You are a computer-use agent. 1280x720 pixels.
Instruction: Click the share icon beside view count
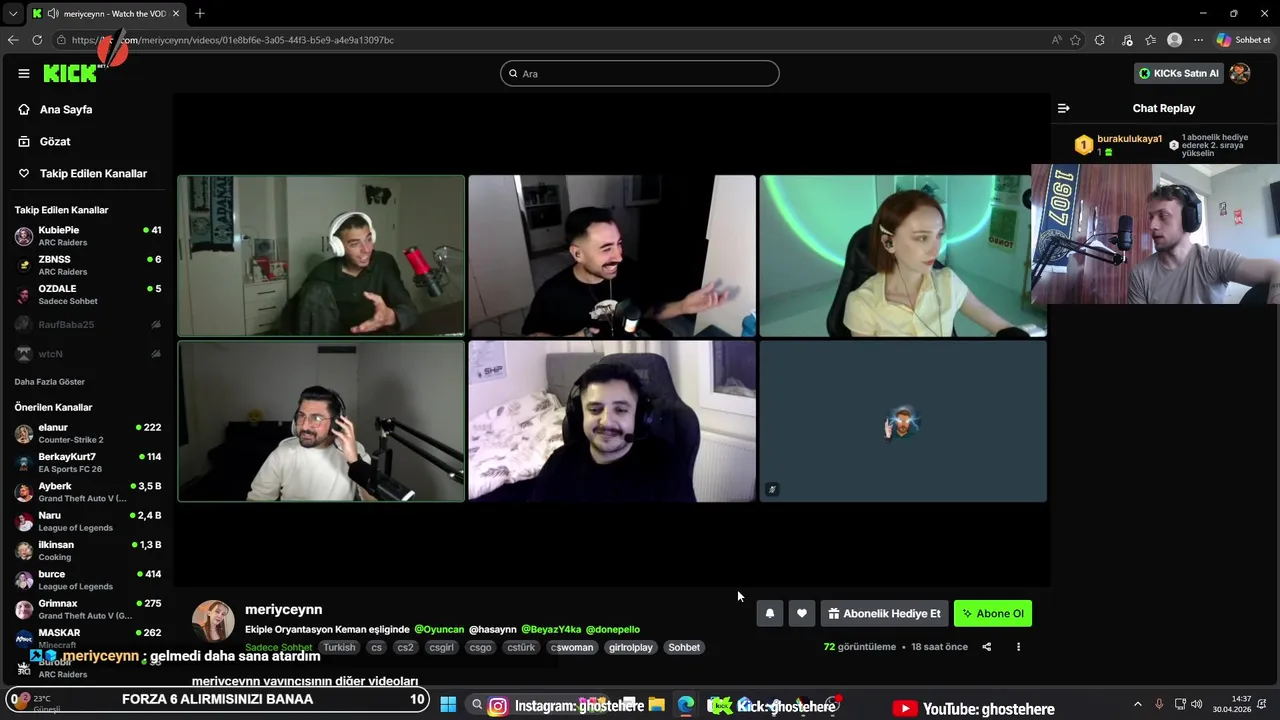tap(986, 647)
